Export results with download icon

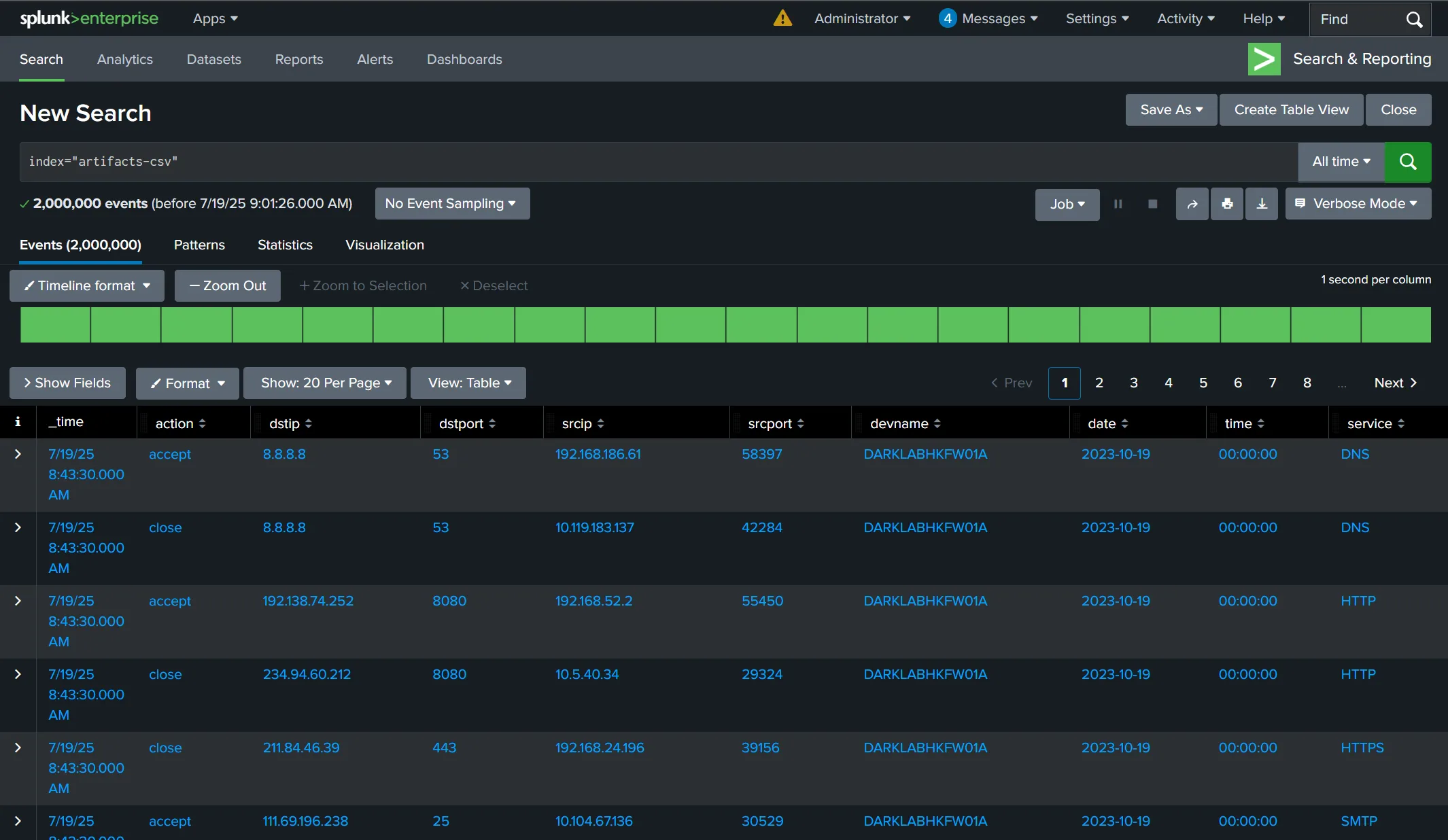point(1262,204)
